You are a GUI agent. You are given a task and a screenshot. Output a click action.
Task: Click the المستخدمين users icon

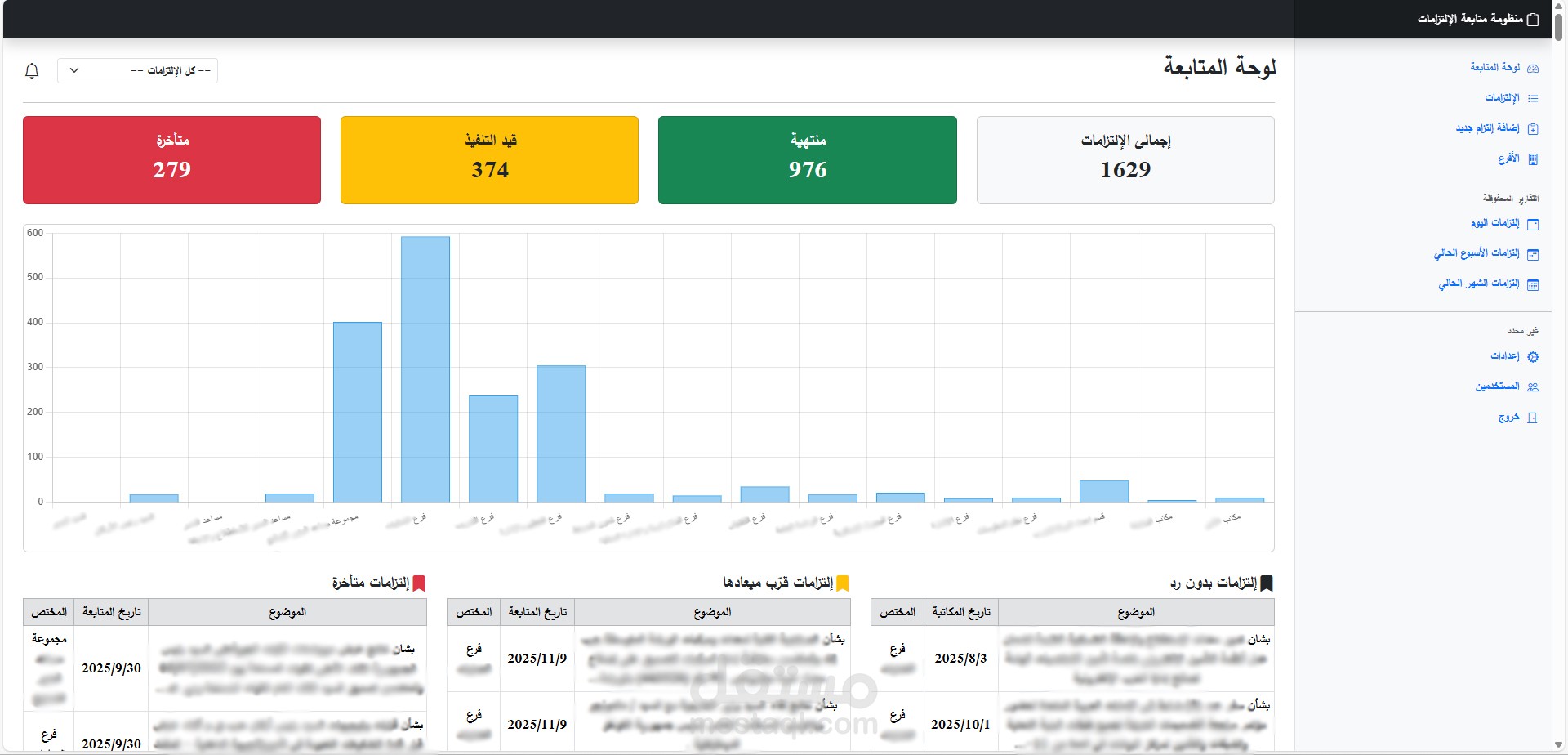[x=1533, y=386]
